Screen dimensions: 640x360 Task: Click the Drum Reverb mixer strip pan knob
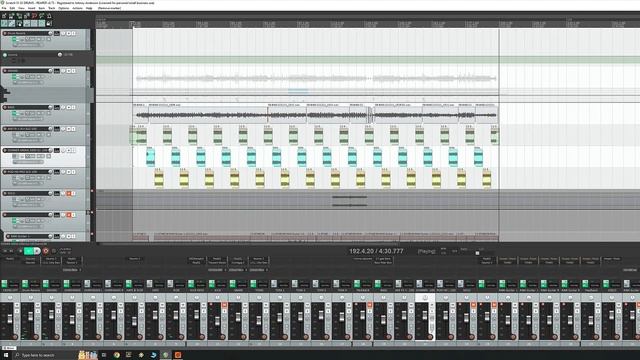[x=31, y=297]
